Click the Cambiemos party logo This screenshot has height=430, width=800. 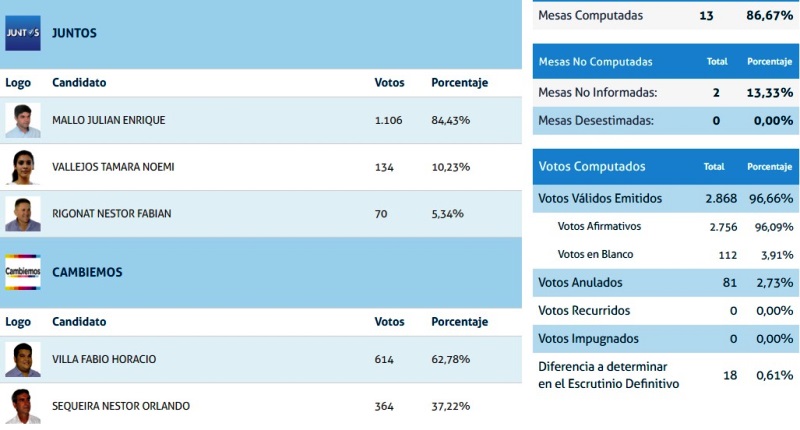point(22,272)
